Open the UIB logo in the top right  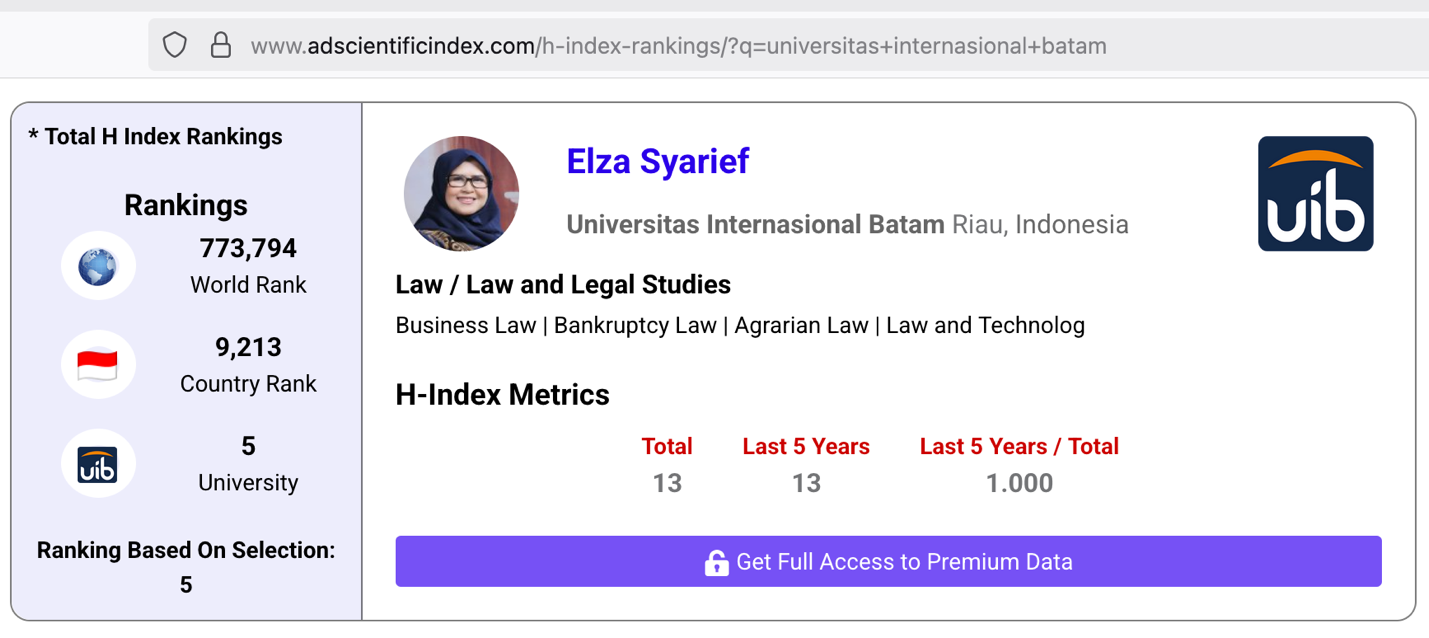(1315, 193)
